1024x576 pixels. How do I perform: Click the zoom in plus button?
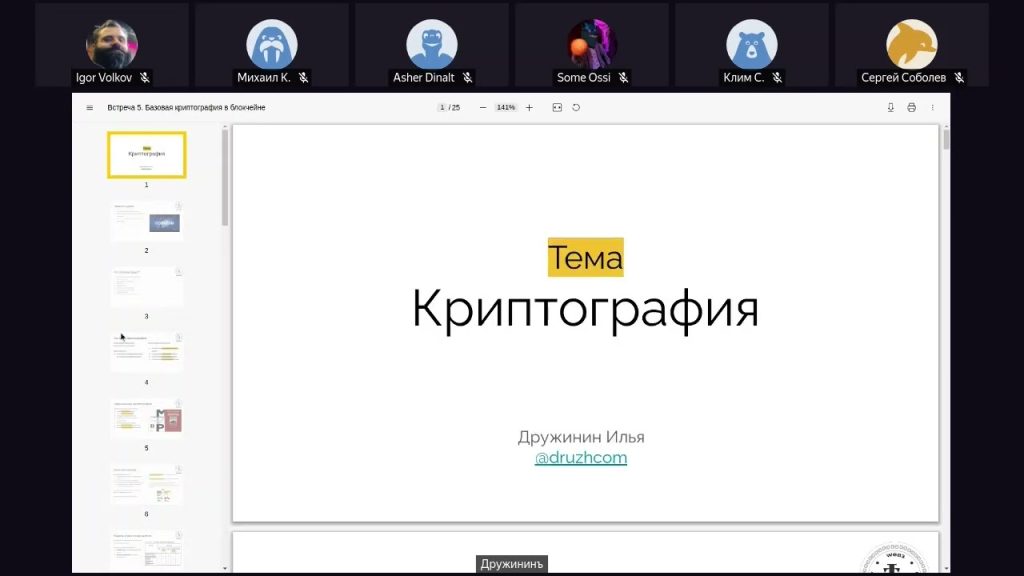pos(529,108)
